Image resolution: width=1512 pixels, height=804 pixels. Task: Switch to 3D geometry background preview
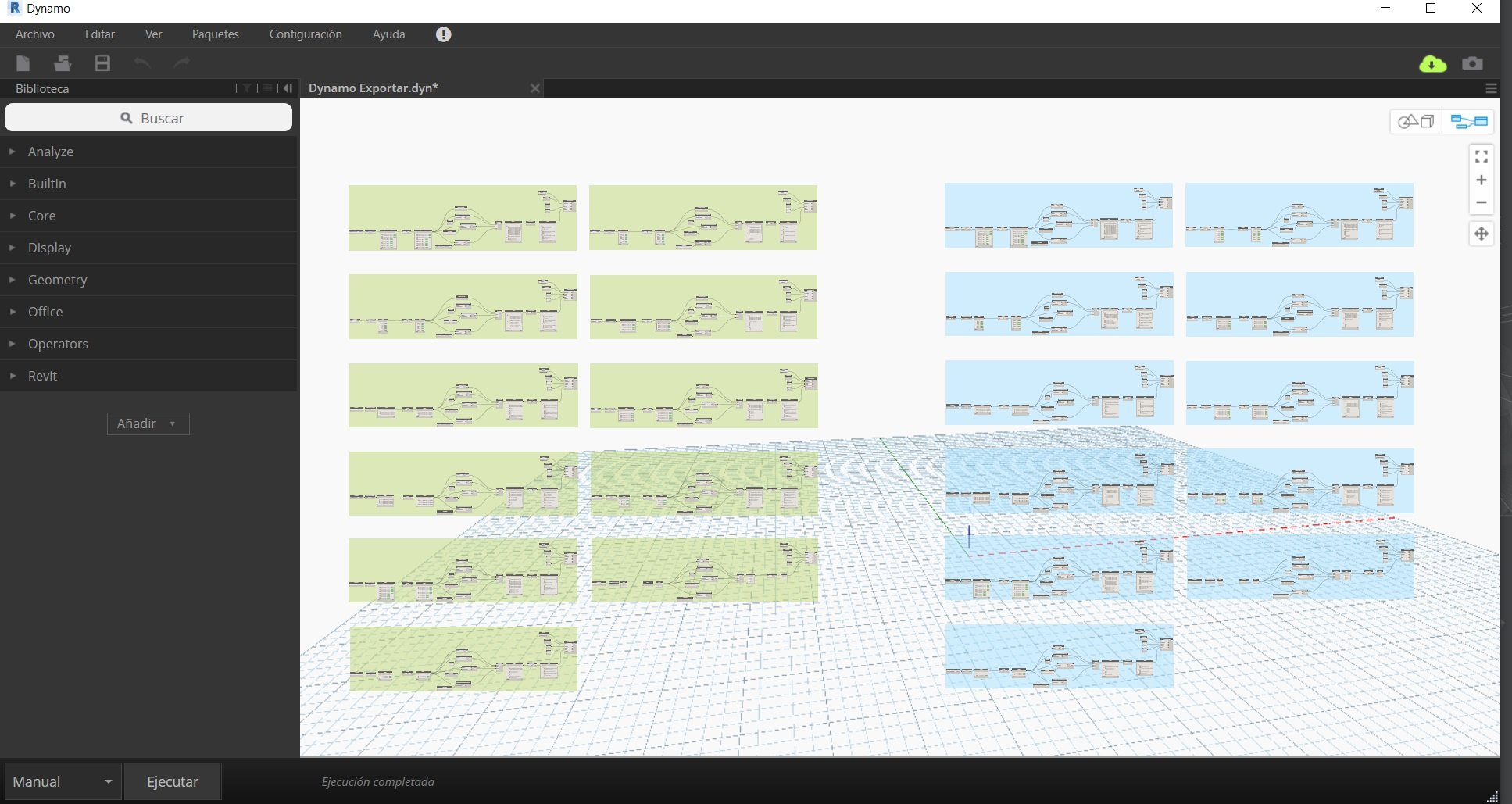[1416, 121]
